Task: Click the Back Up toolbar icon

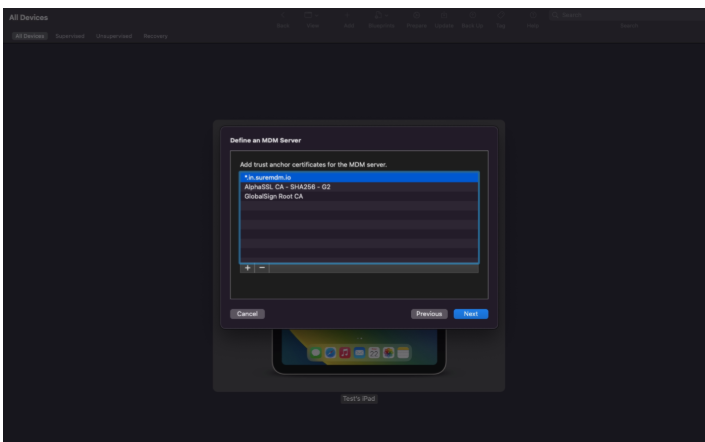Action: (472, 16)
